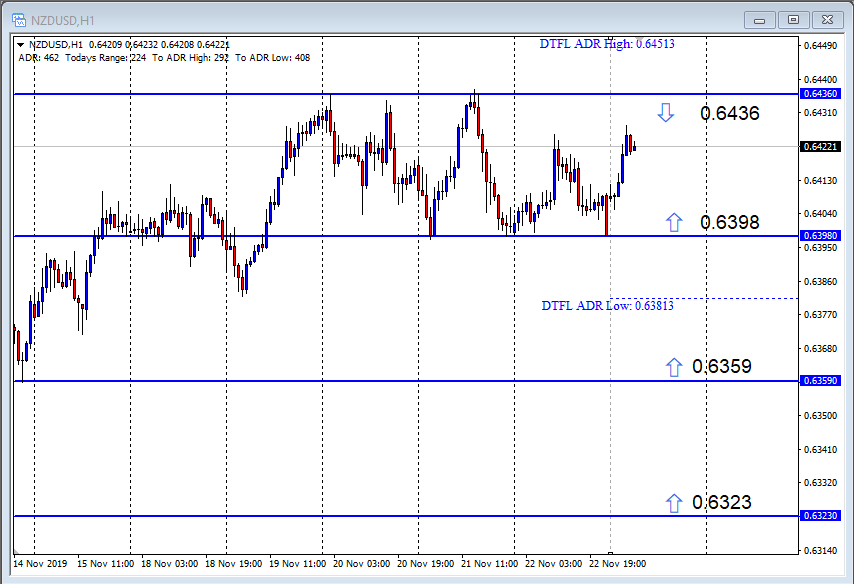Viewport: 854px width, 584px height.
Task: Click the 0.64040 price scale value
Action: coord(820,214)
